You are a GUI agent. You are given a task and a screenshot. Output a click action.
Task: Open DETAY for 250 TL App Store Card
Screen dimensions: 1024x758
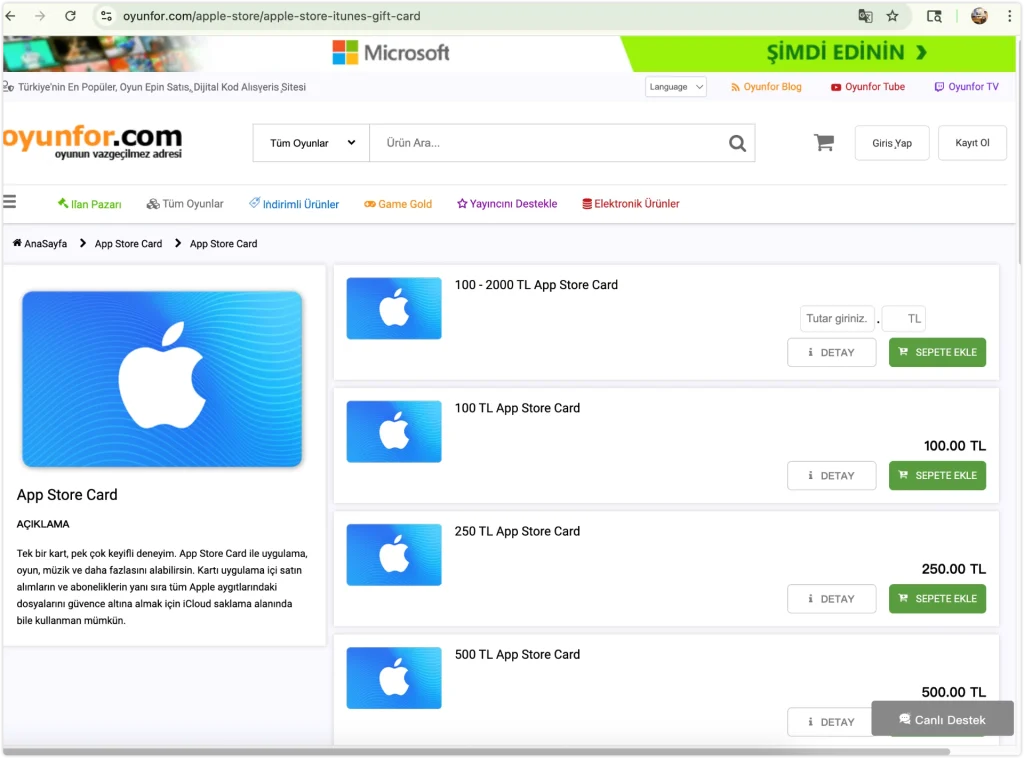click(831, 599)
